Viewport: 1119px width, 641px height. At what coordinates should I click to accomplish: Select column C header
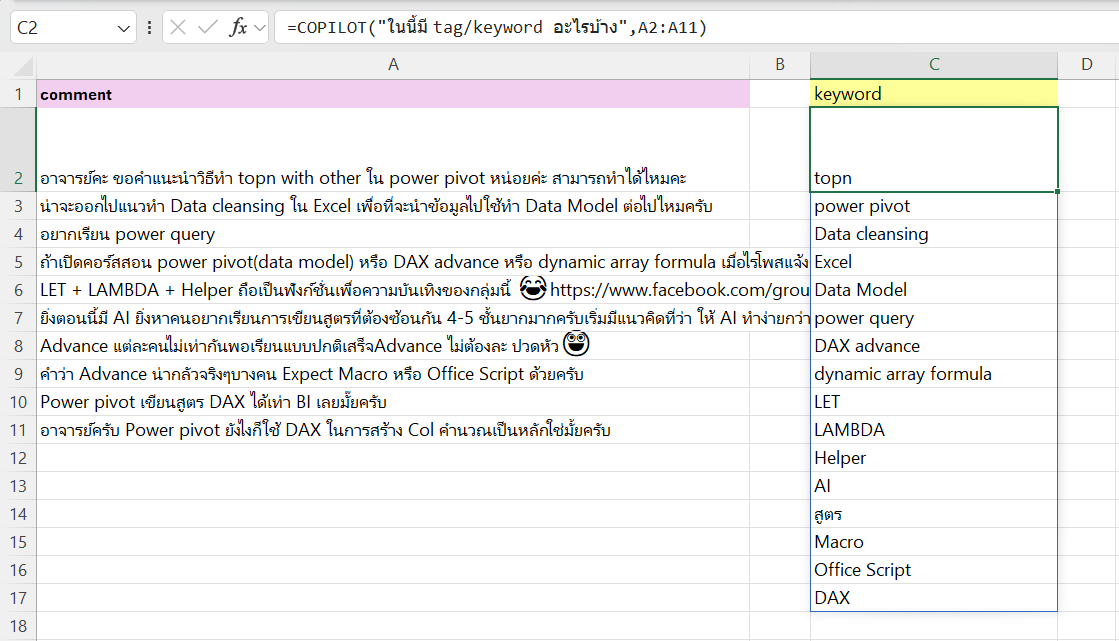(933, 65)
